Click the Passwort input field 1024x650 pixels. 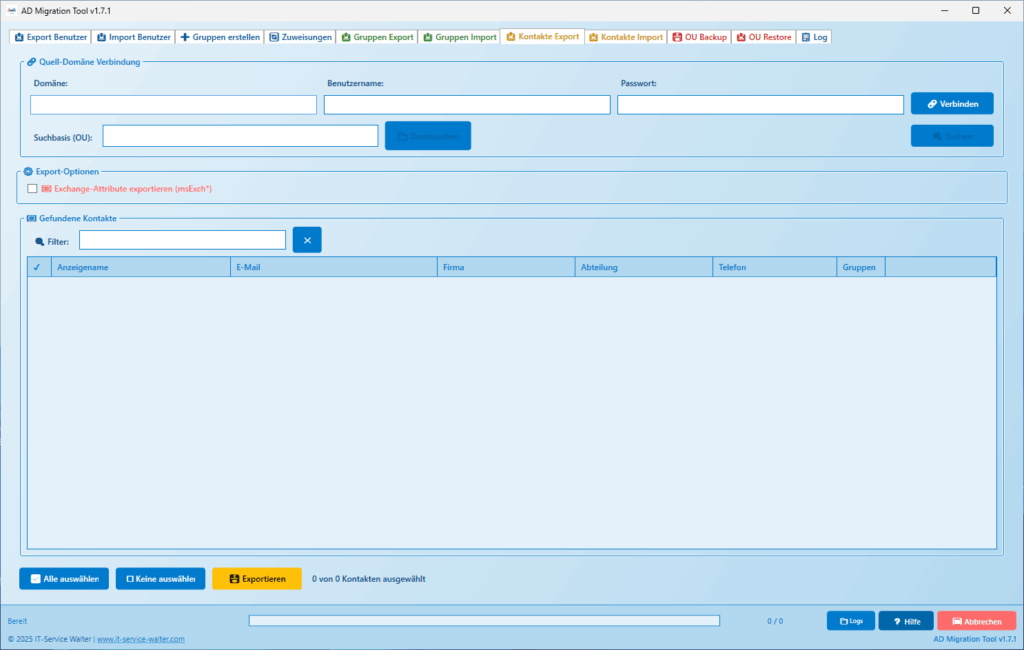[x=760, y=104]
